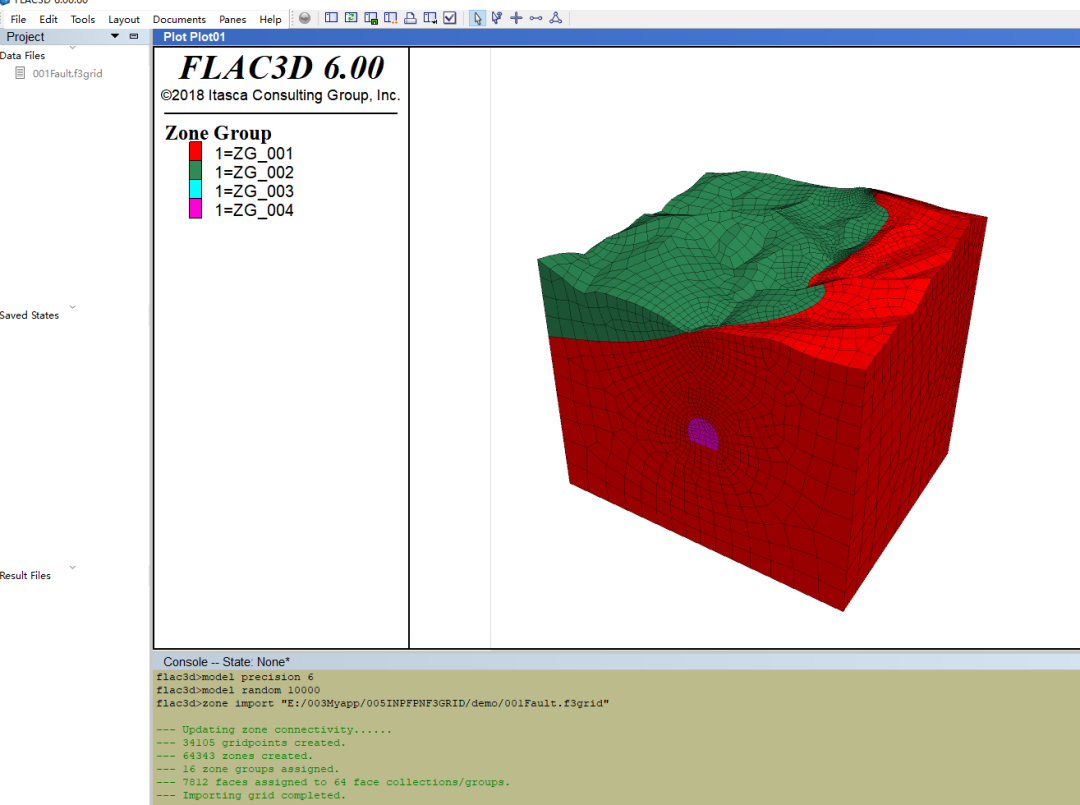Screen dimensions: 1080x805
Task: Click the first pane layout toolbar icon
Action: (331, 18)
